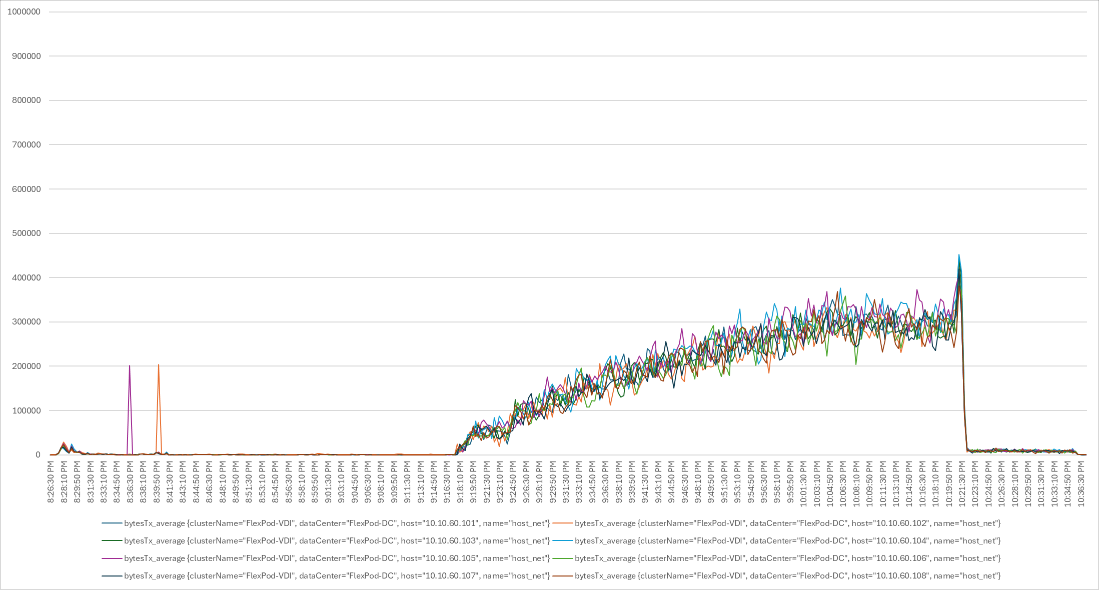Select the legend entry for host 10.10.60.104
The height and width of the screenshot is (590, 1099).
(x=777, y=540)
